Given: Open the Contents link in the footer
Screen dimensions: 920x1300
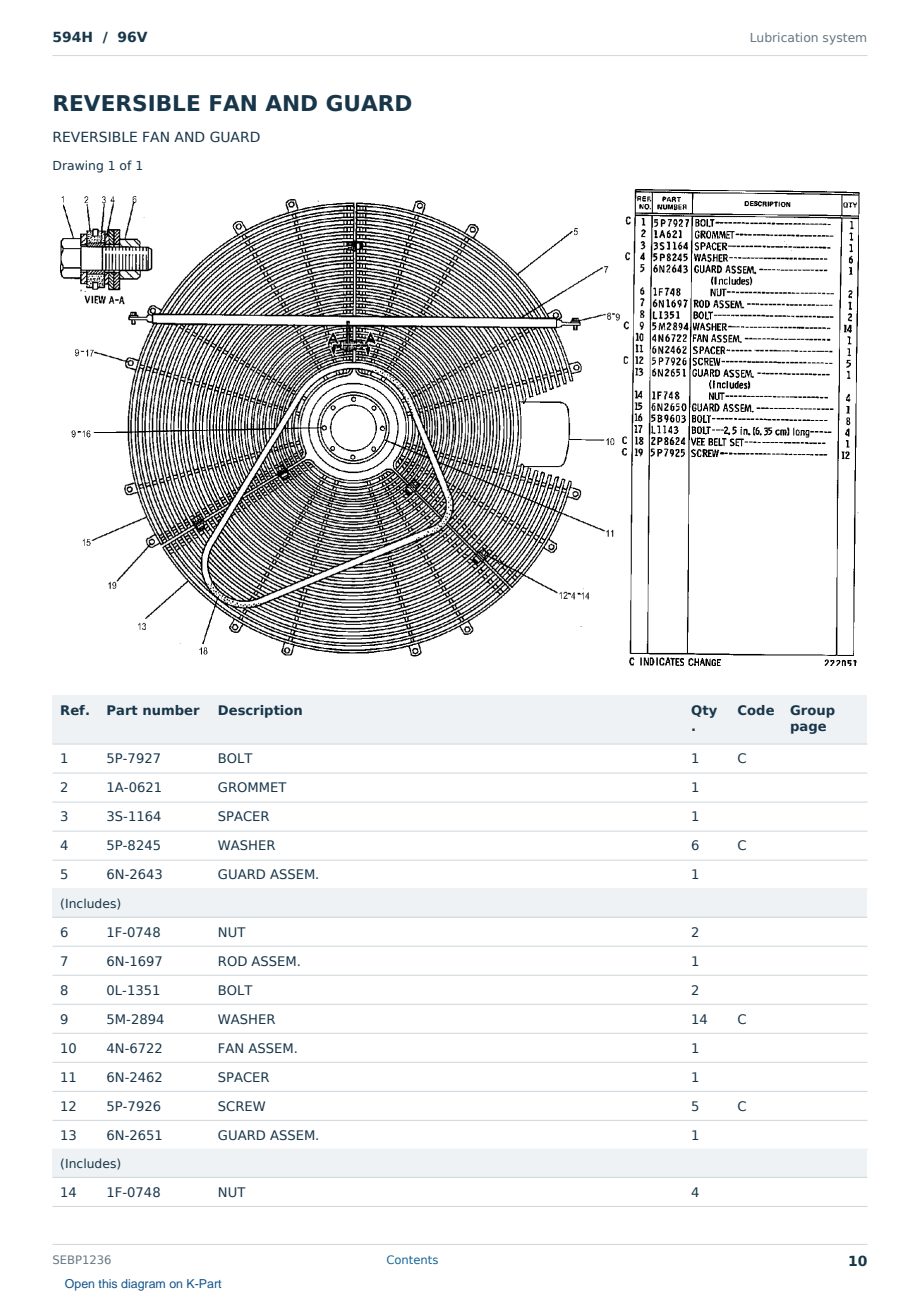Looking at the screenshot, I should (x=412, y=1260).
